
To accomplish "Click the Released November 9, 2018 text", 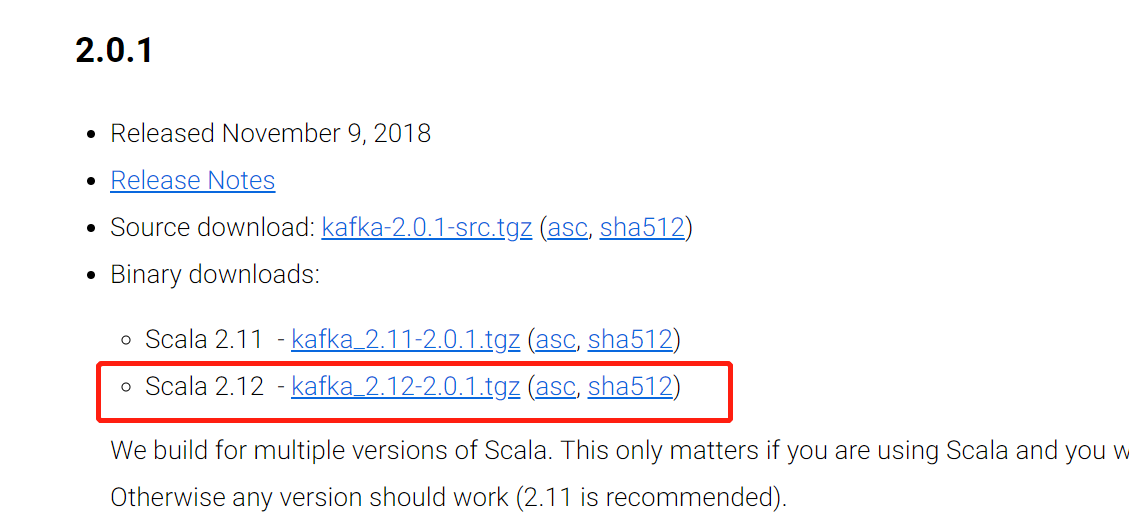I will (x=270, y=134).
